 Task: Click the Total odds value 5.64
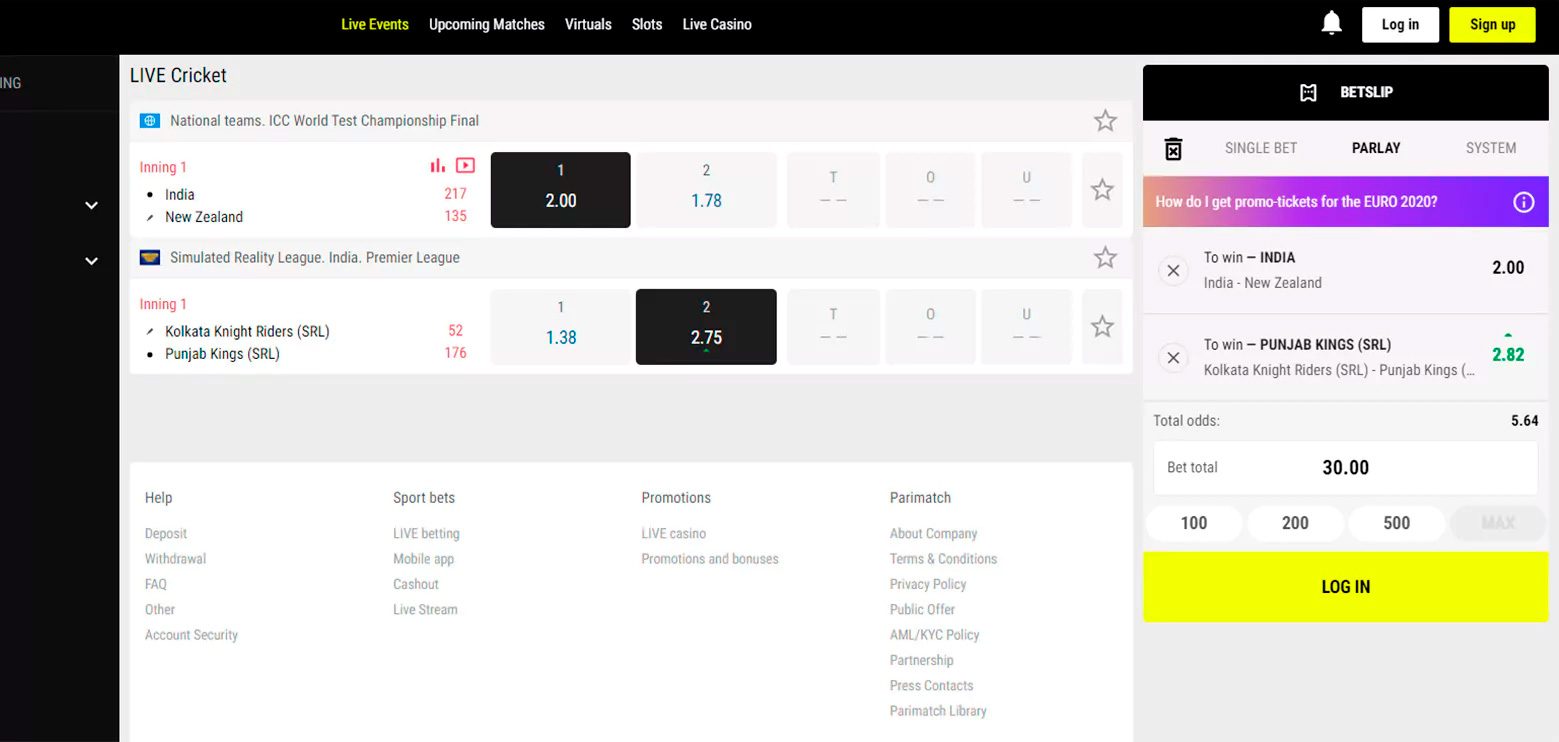(1524, 421)
